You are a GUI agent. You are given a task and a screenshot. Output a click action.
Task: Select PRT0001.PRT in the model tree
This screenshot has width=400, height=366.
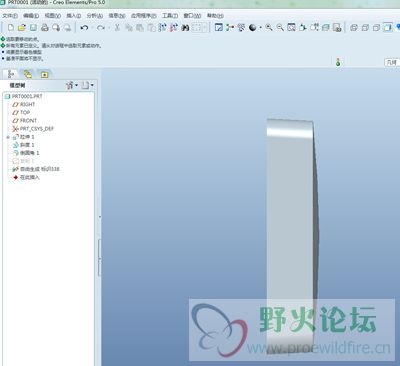pos(23,96)
